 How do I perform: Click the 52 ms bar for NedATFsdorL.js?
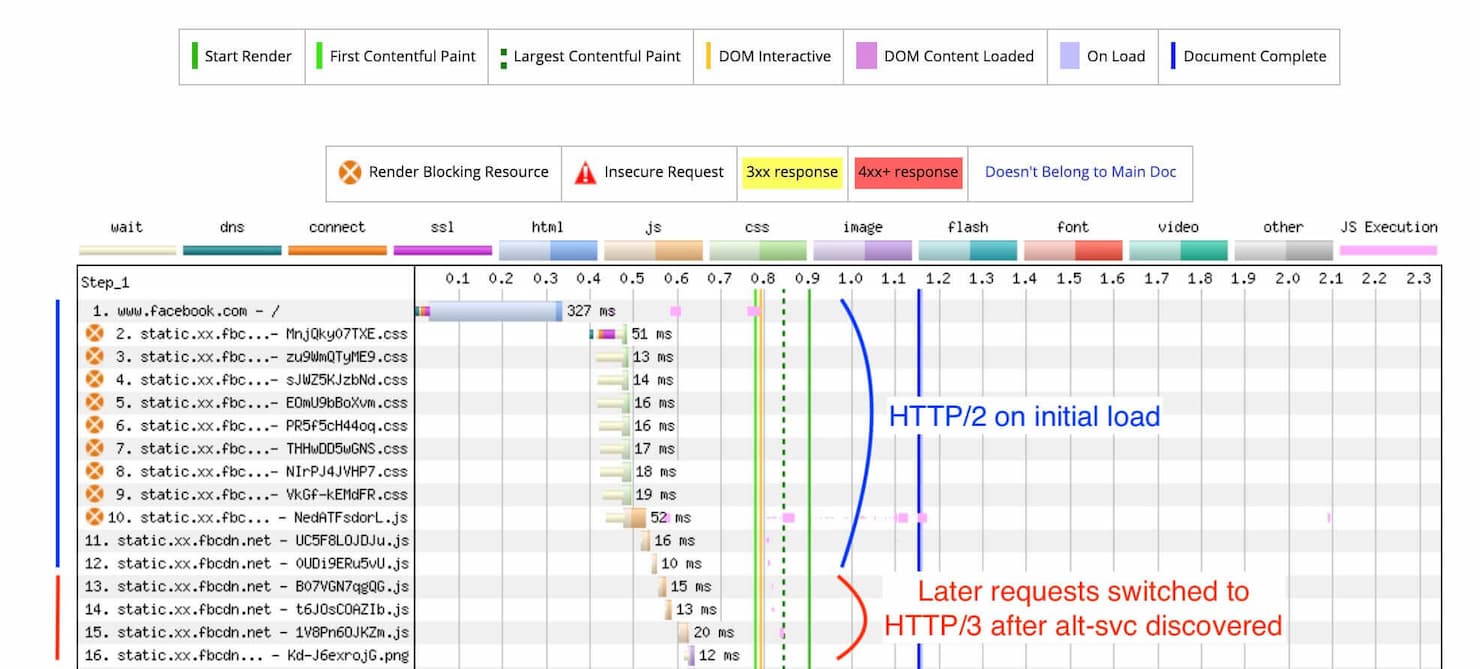coord(634,517)
